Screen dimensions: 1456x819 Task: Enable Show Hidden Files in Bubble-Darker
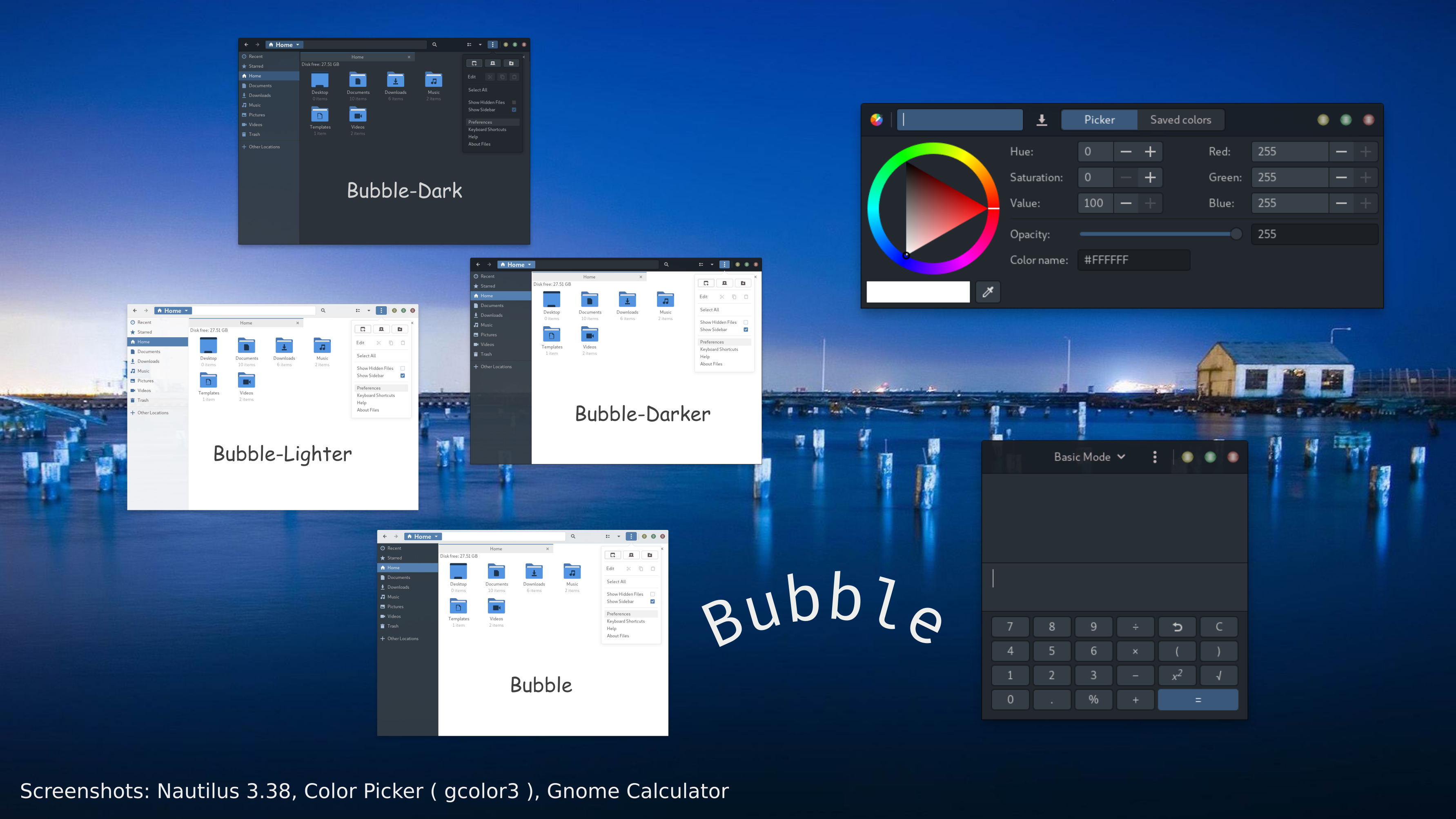tap(746, 322)
